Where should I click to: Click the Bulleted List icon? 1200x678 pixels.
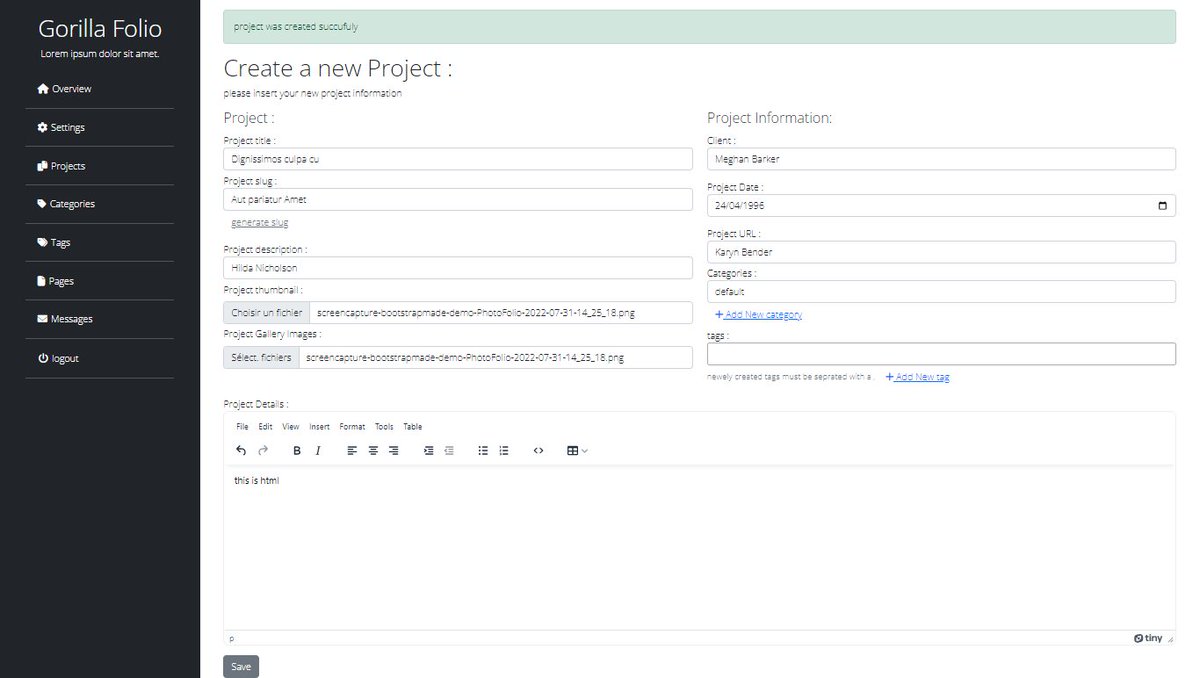[x=482, y=450]
